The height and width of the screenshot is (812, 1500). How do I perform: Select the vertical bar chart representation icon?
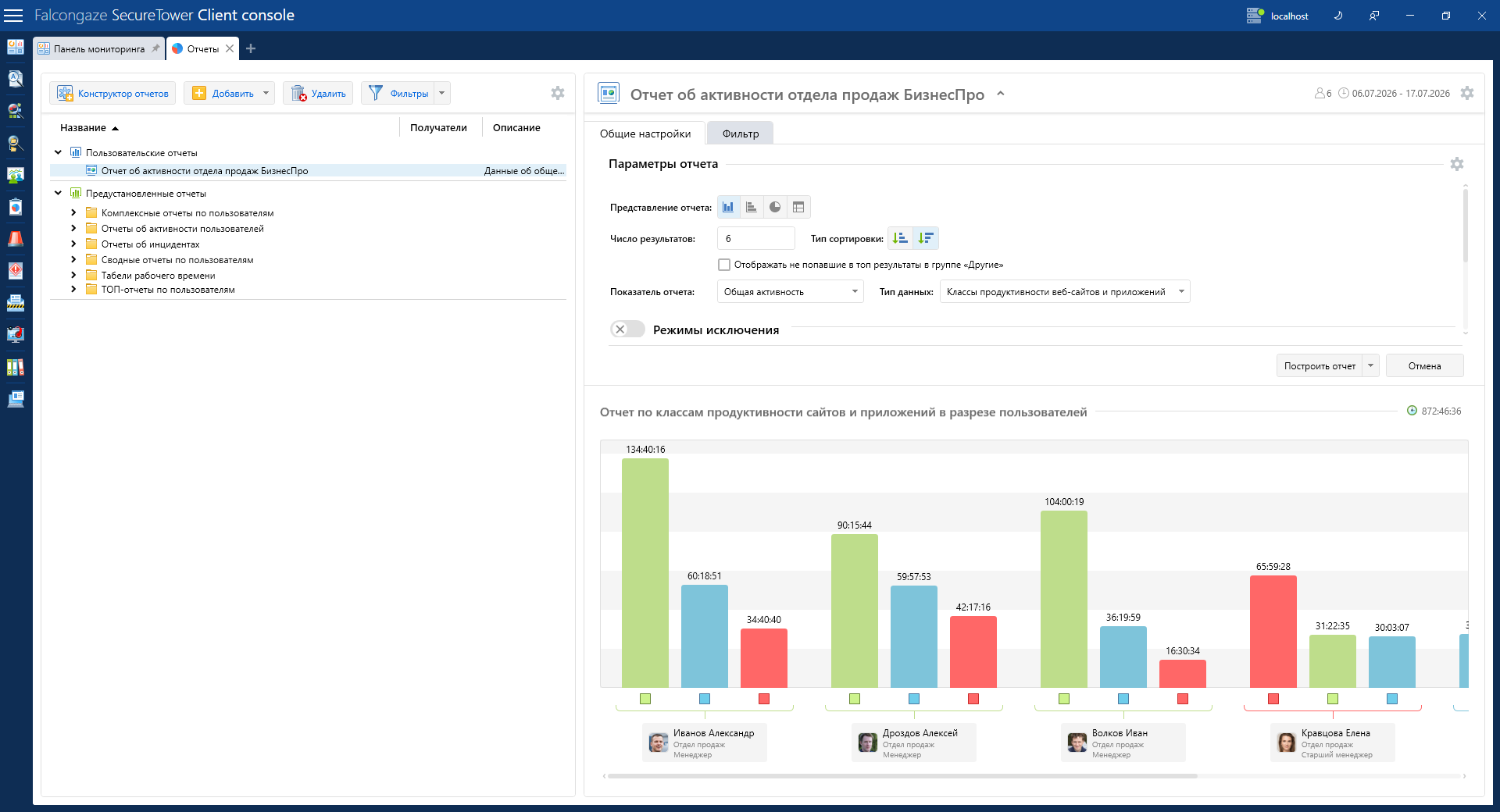point(728,207)
